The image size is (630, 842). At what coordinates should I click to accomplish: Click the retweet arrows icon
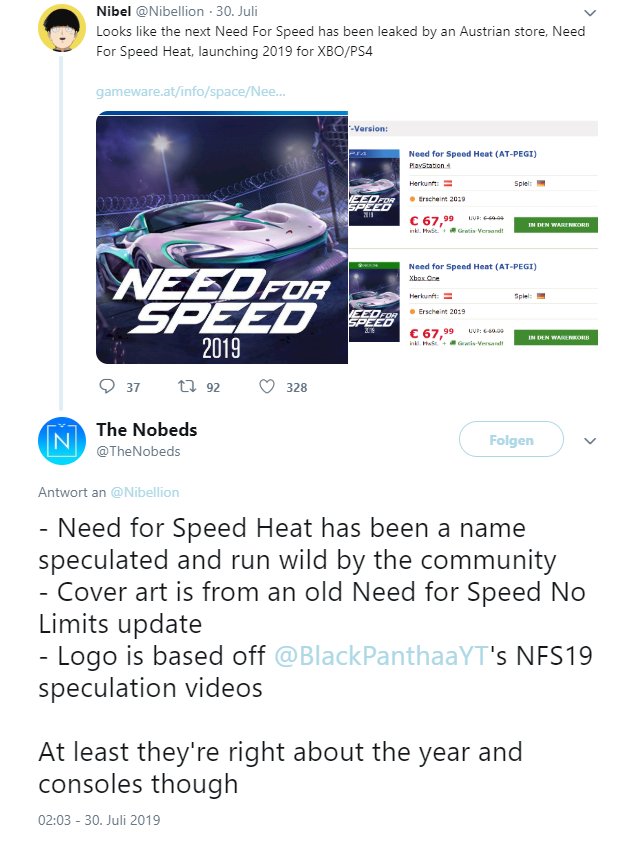pos(186,387)
